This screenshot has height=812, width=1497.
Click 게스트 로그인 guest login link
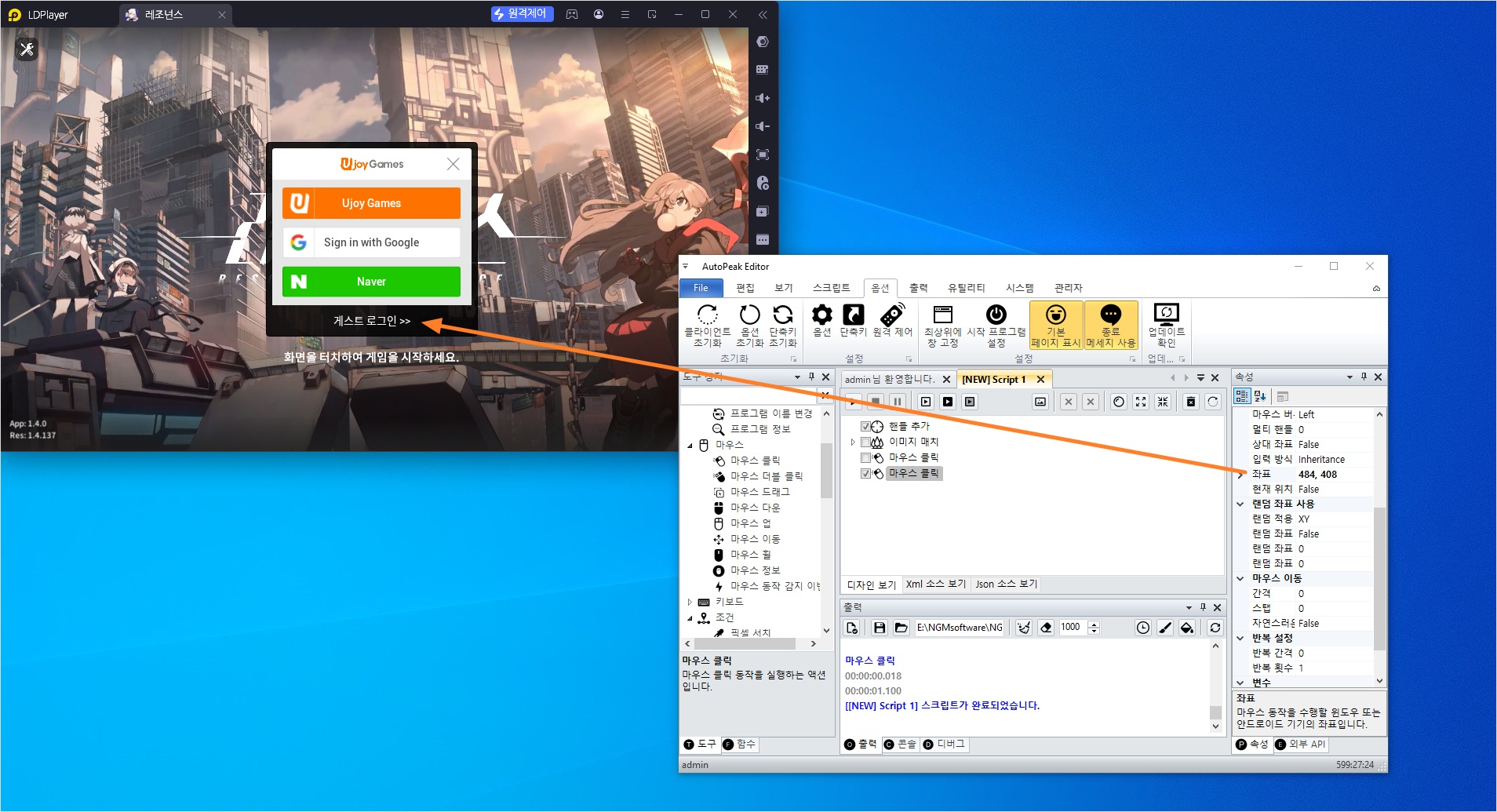pyautogui.click(x=372, y=321)
